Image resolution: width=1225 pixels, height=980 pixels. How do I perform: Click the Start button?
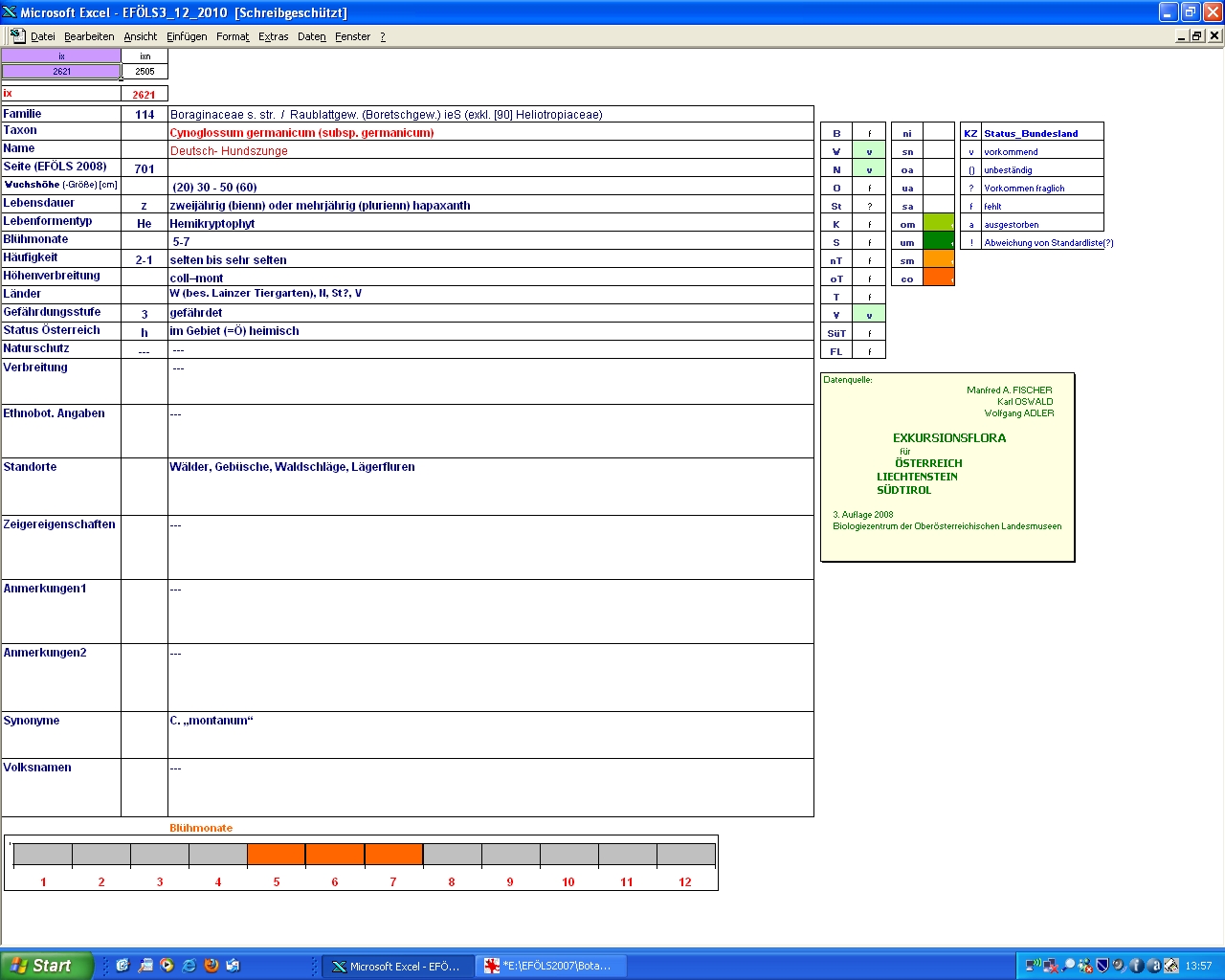(x=47, y=966)
